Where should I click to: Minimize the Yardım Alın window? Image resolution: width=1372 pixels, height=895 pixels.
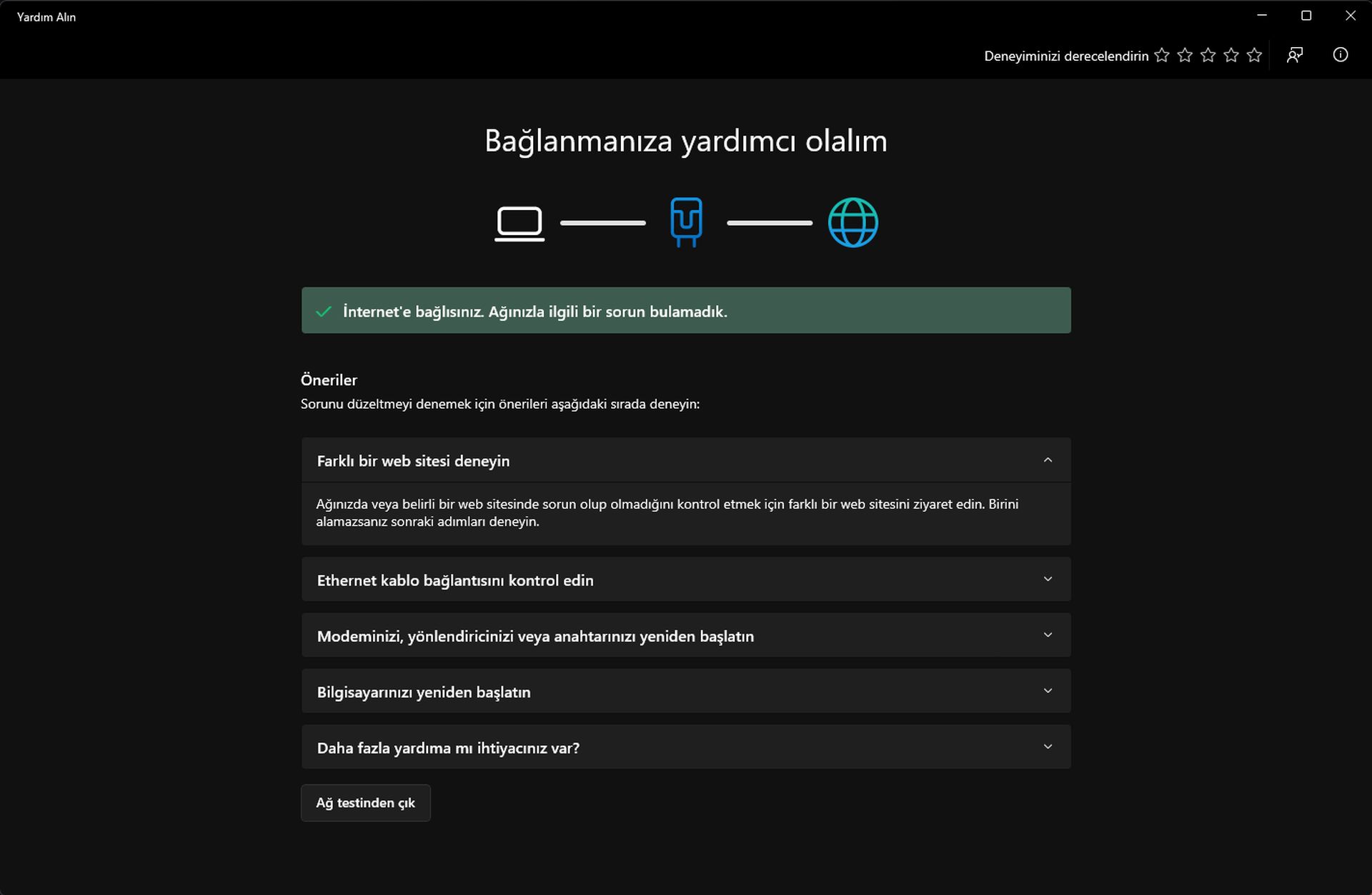click(x=1262, y=16)
